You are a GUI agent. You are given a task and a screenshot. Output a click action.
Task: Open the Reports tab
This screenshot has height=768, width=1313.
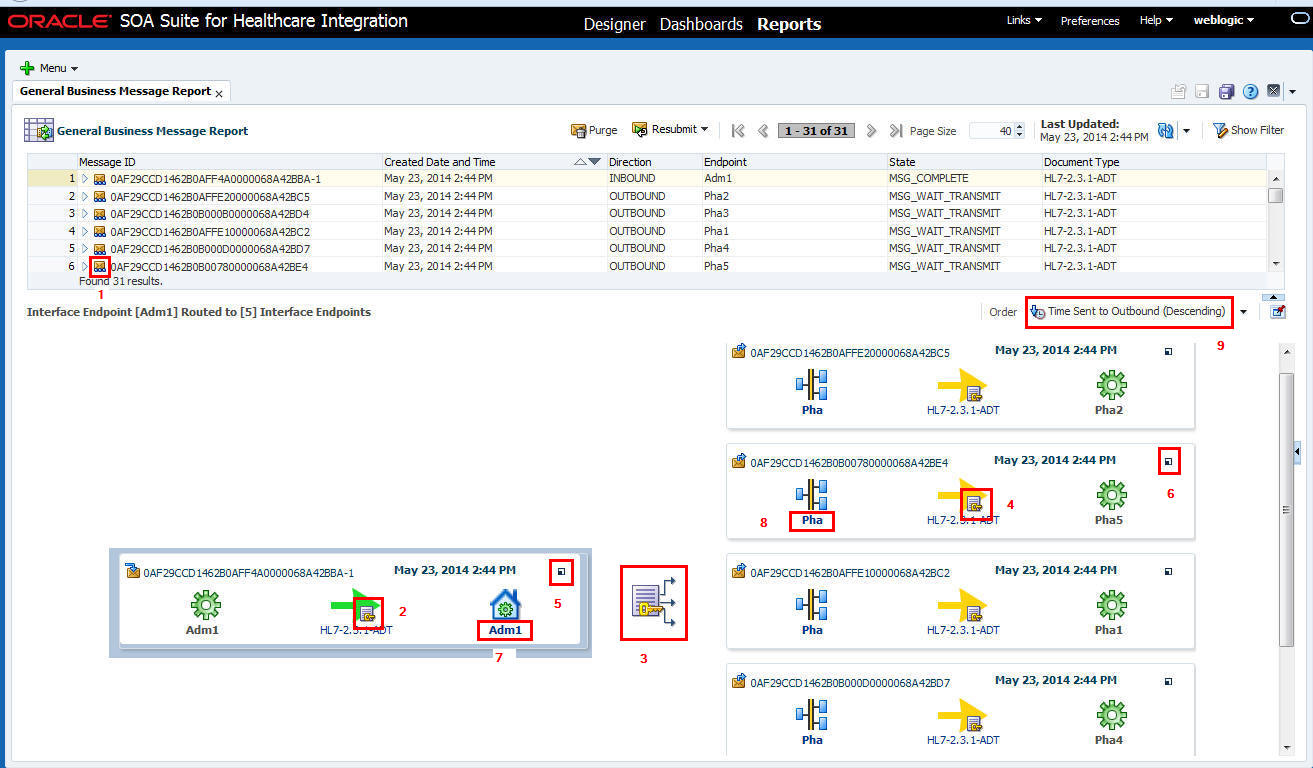(x=789, y=24)
